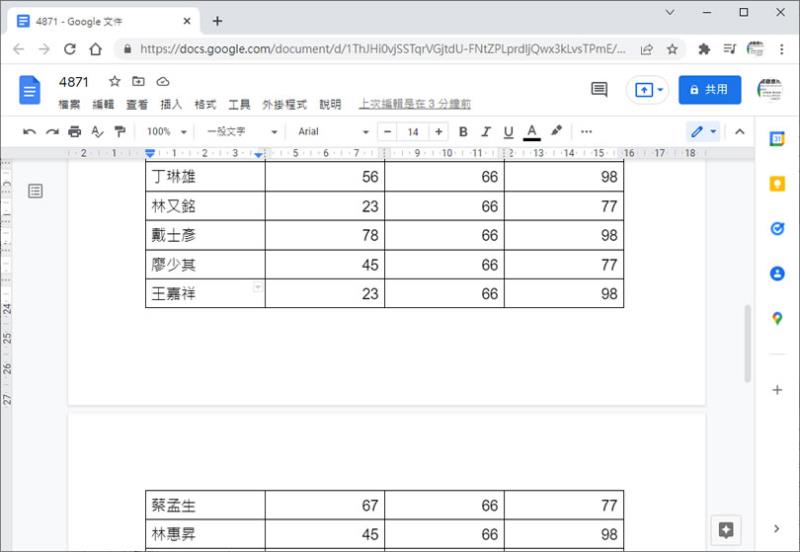The width and height of the screenshot is (800, 552).
Task: Share this page icon in address bar
Action: pos(647,49)
